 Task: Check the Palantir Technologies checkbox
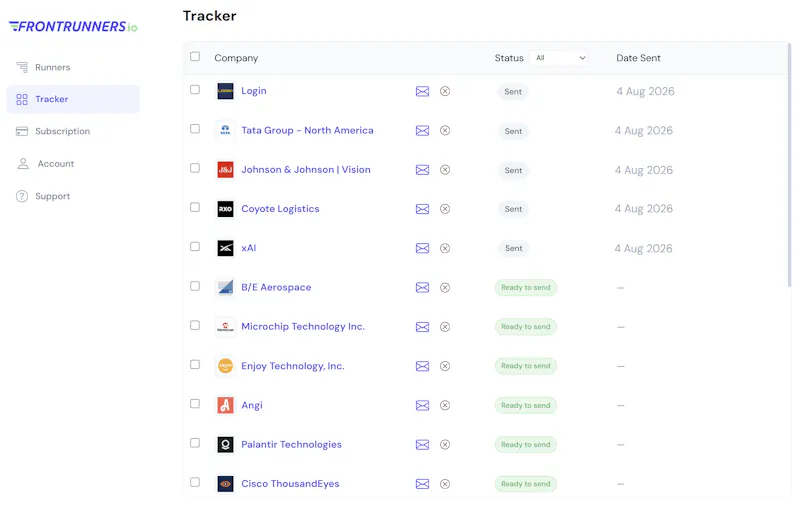pos(195,443)
